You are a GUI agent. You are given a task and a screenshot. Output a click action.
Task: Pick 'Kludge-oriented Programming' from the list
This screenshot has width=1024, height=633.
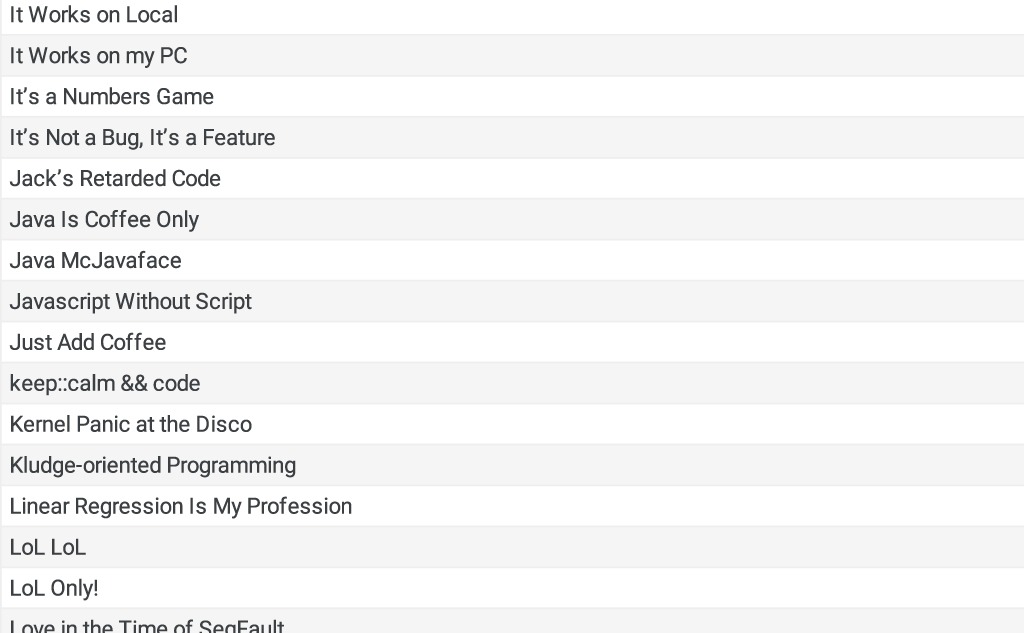(513, 465)
